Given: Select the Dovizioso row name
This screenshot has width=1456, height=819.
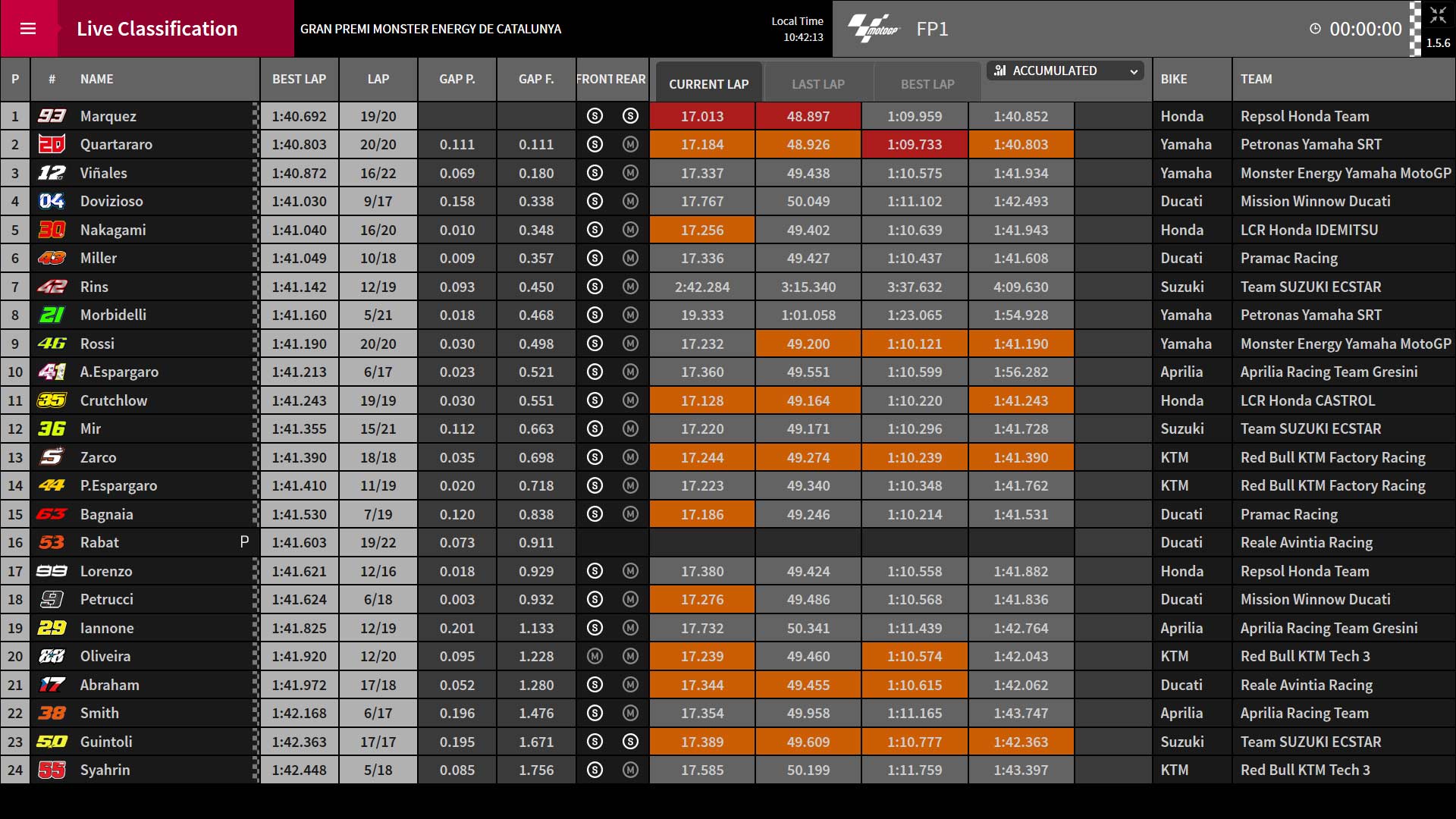Looking at the screenshot, I should [111, 201].
